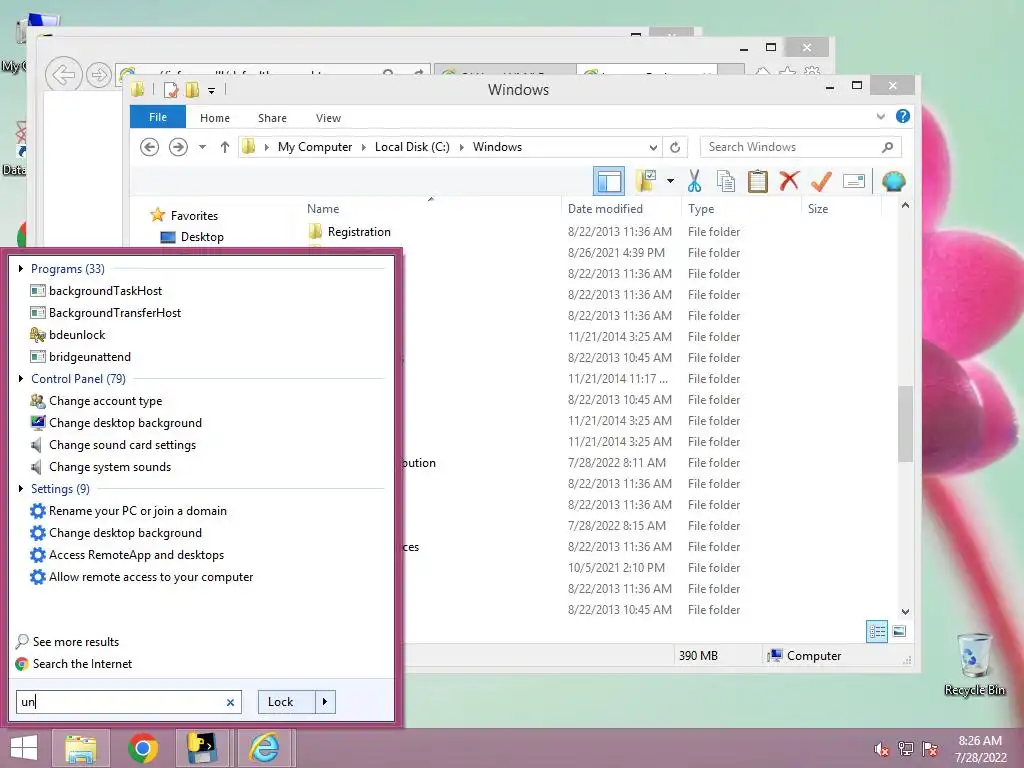Sort by Date modified column header
Screen dimensions: 1024x768
pos(605,209)
